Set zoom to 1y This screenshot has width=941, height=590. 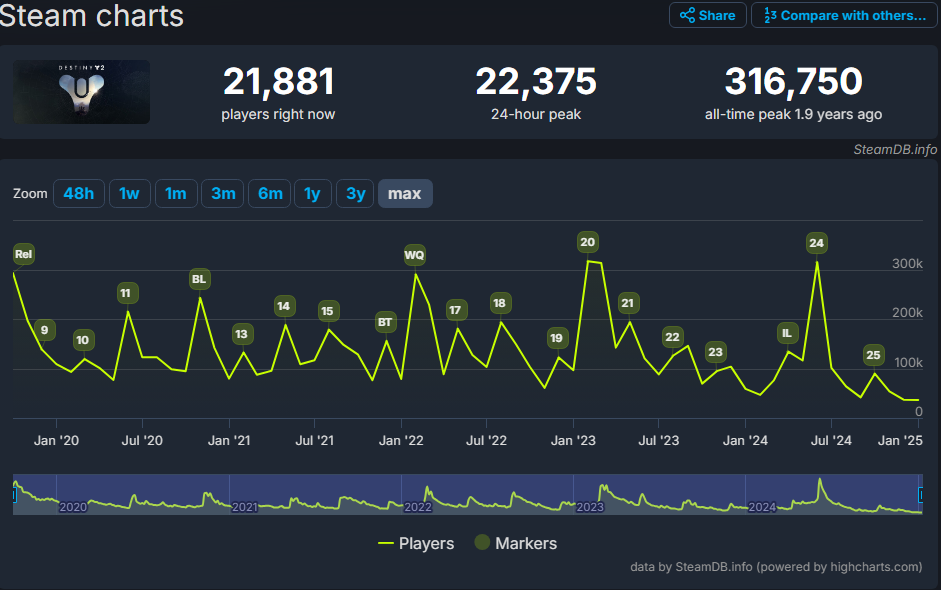313,194
